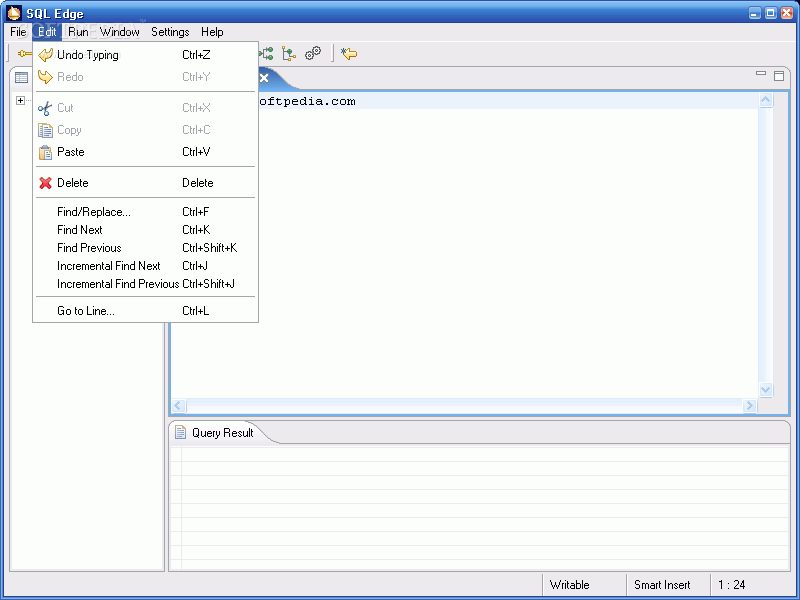Click the 1 : 24 cursor position indicator
This screenshot has width=800, height=600.
(x=731, y=585)
